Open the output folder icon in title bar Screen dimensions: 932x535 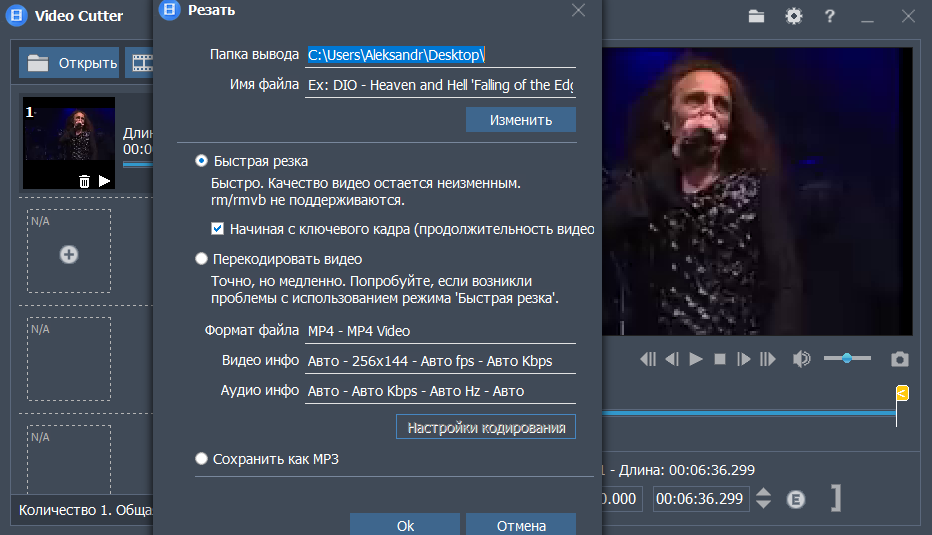[x=756, y=16]
